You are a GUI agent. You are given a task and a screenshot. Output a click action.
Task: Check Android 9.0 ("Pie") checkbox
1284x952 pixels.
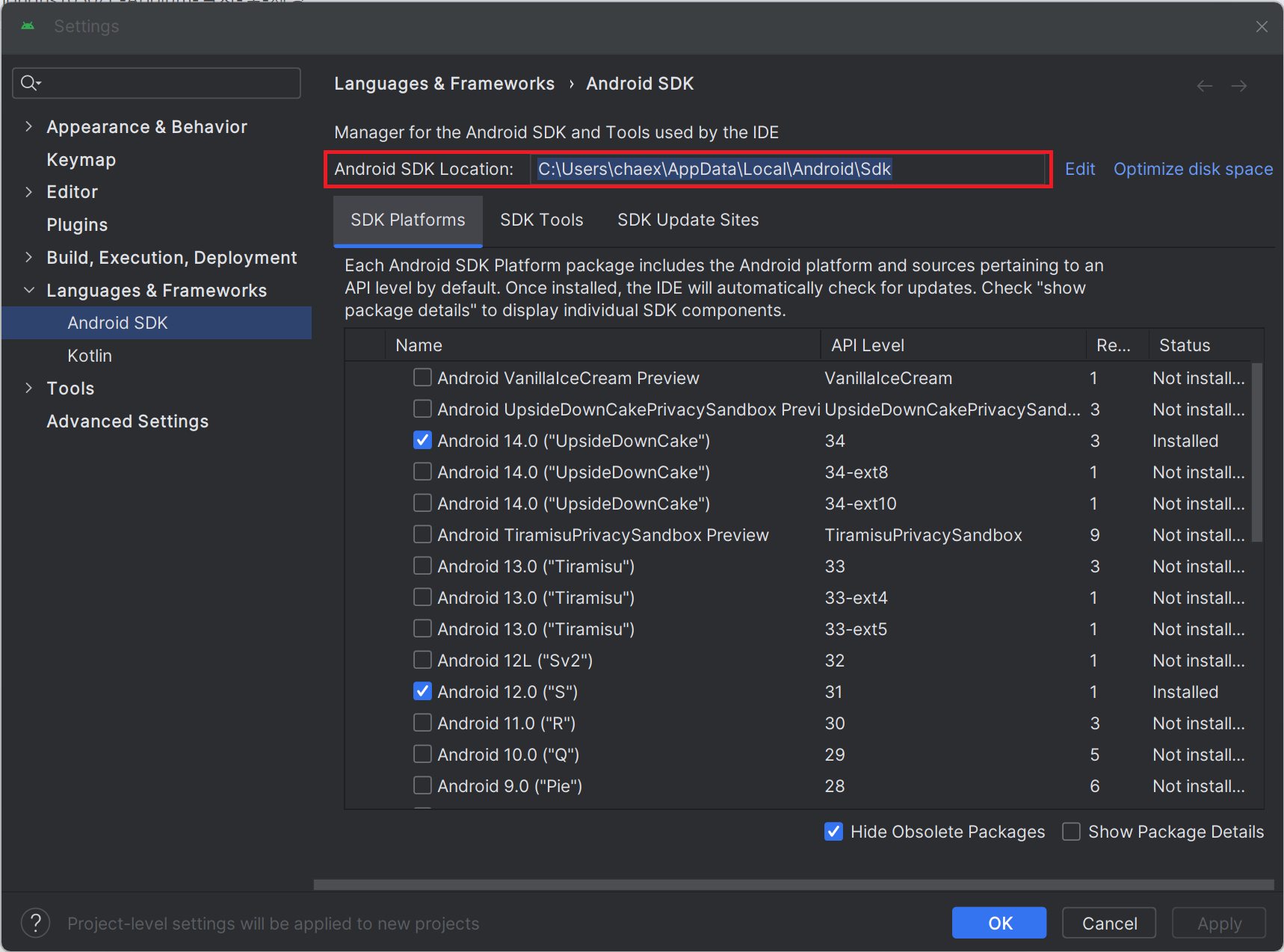coord(422,785)
